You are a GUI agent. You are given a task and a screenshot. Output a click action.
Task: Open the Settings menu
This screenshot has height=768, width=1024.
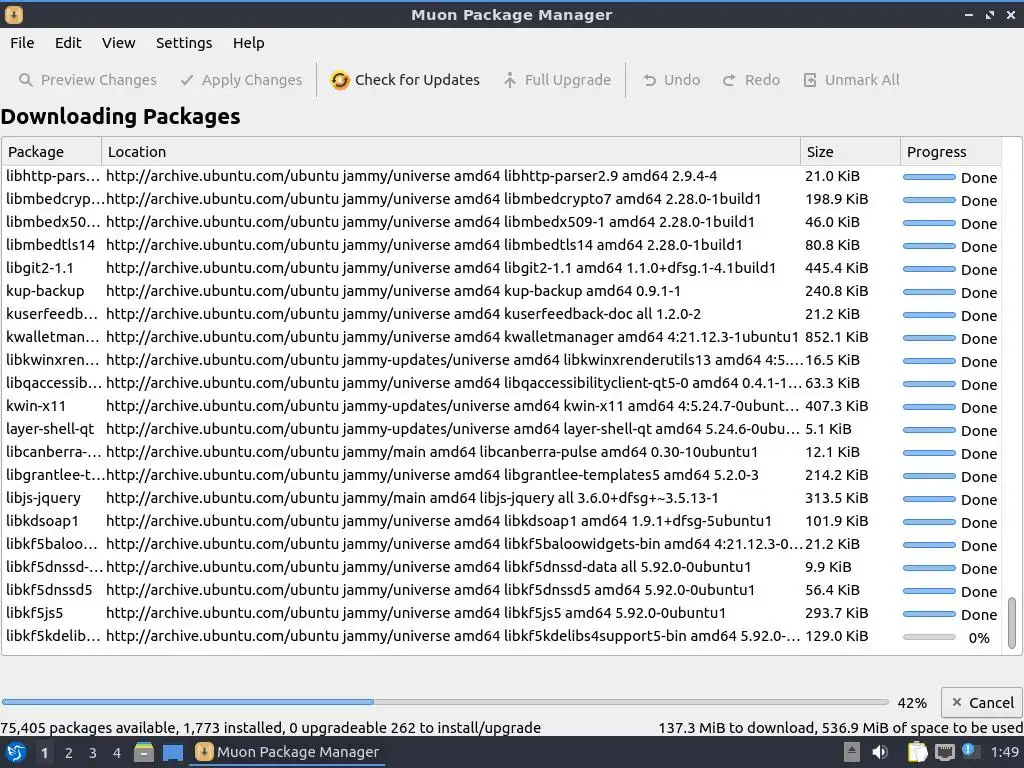184,43
